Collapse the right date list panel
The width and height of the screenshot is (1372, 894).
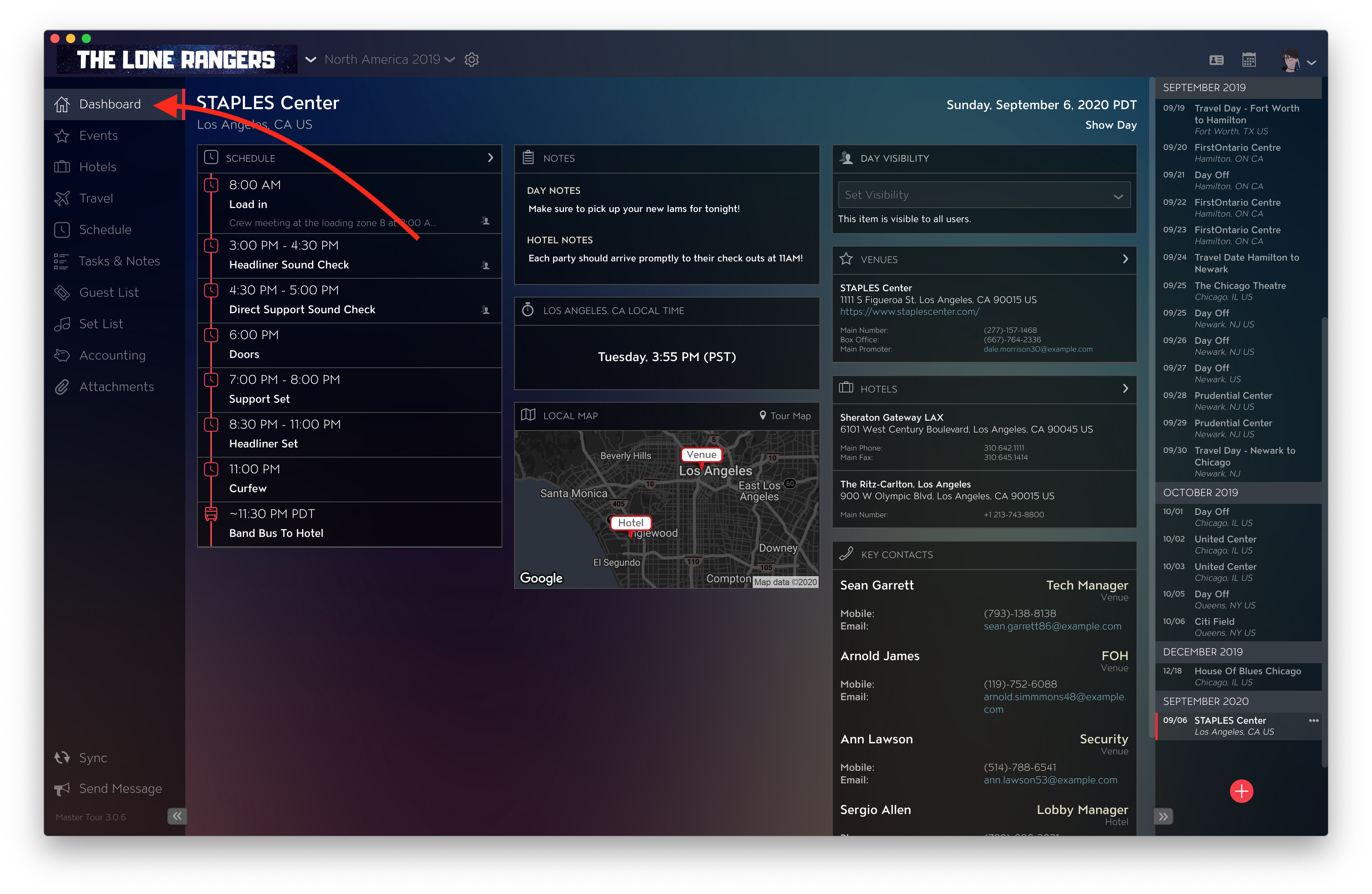tap(1163, 817)
